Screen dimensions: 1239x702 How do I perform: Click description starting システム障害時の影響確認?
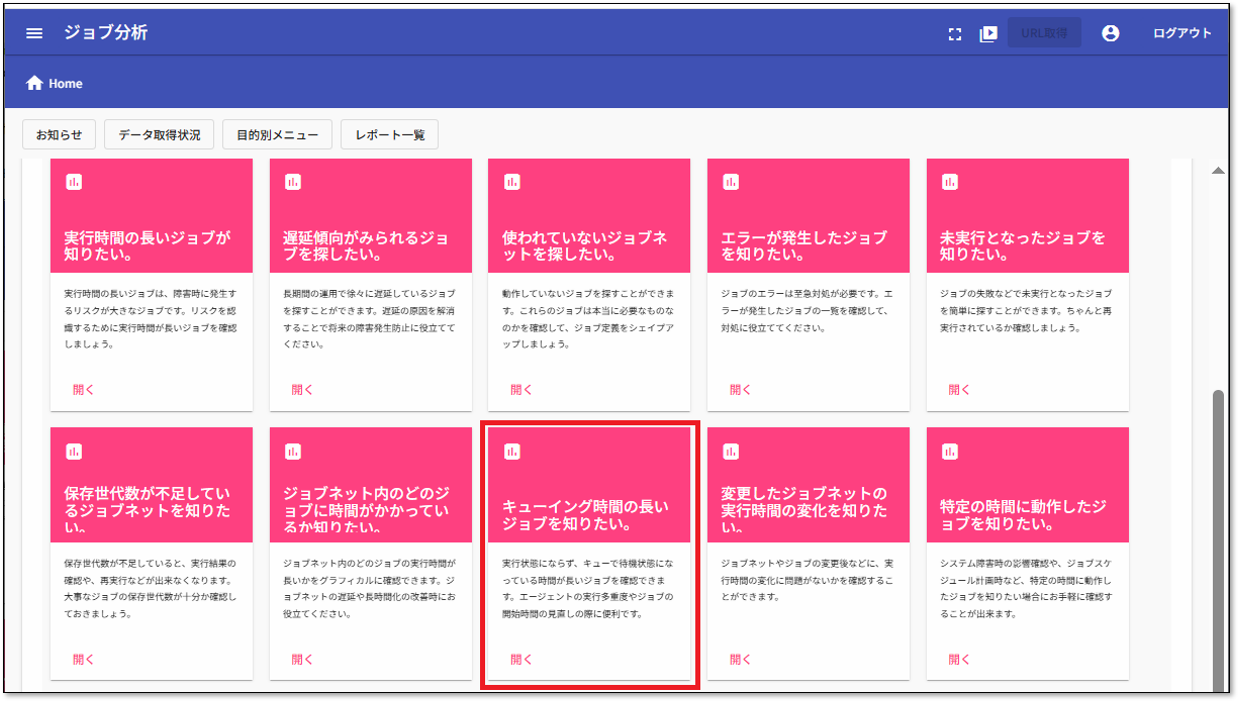[x=1026, y=589]
